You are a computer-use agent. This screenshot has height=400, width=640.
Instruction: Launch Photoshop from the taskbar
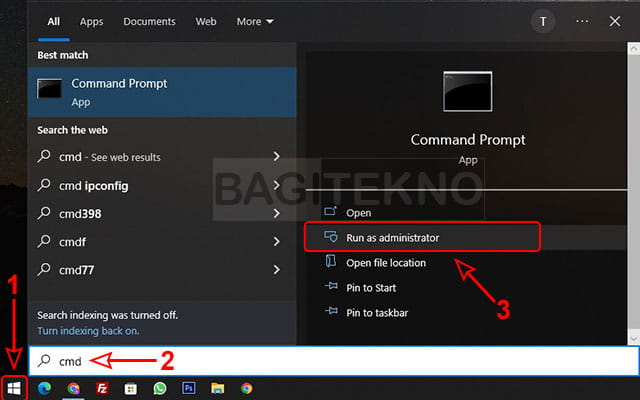click(x=189, y=388)
